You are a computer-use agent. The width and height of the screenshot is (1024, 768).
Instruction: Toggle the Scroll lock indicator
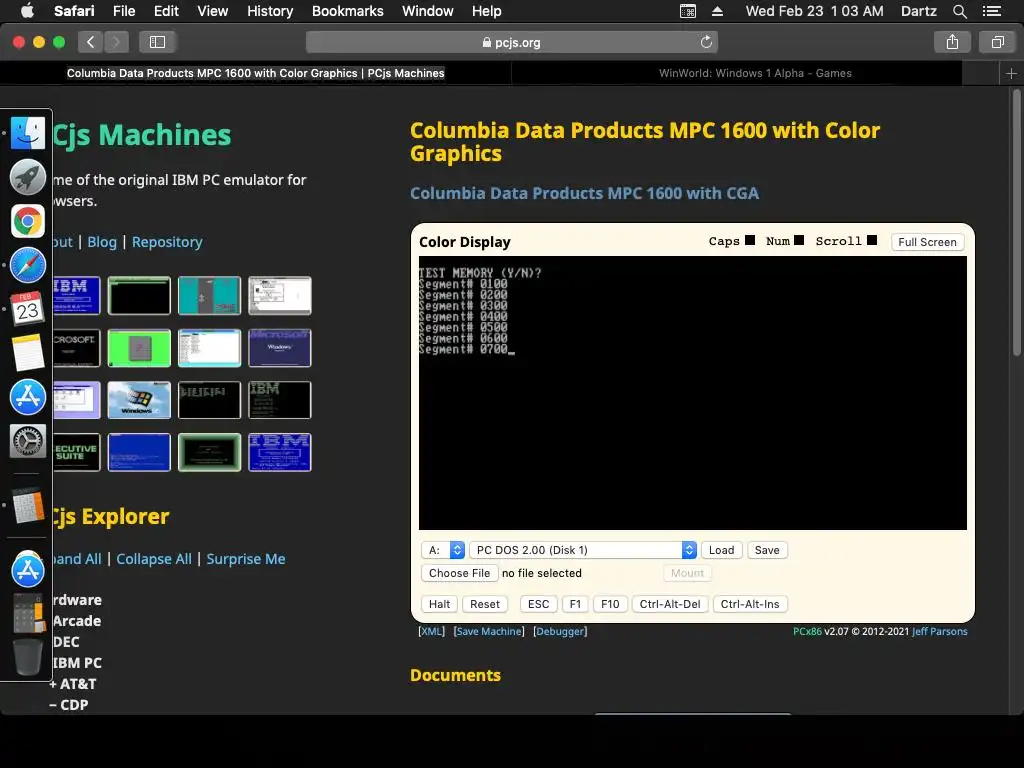(x=872, y=240)
